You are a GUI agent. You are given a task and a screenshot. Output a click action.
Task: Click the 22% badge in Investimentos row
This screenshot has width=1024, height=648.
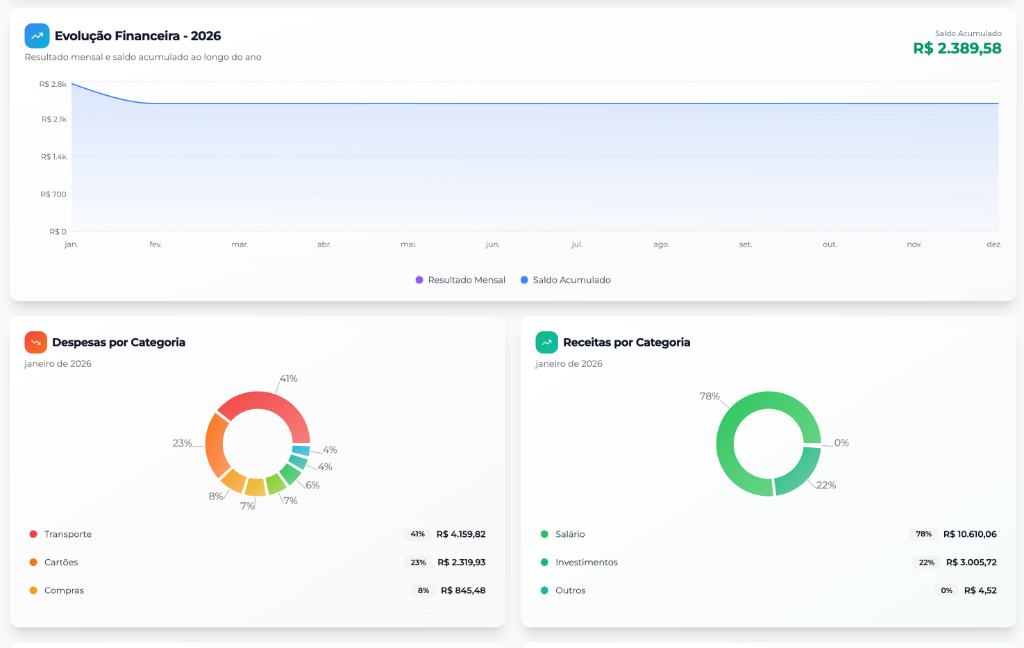pyautogui.click(x=926, y=562)
